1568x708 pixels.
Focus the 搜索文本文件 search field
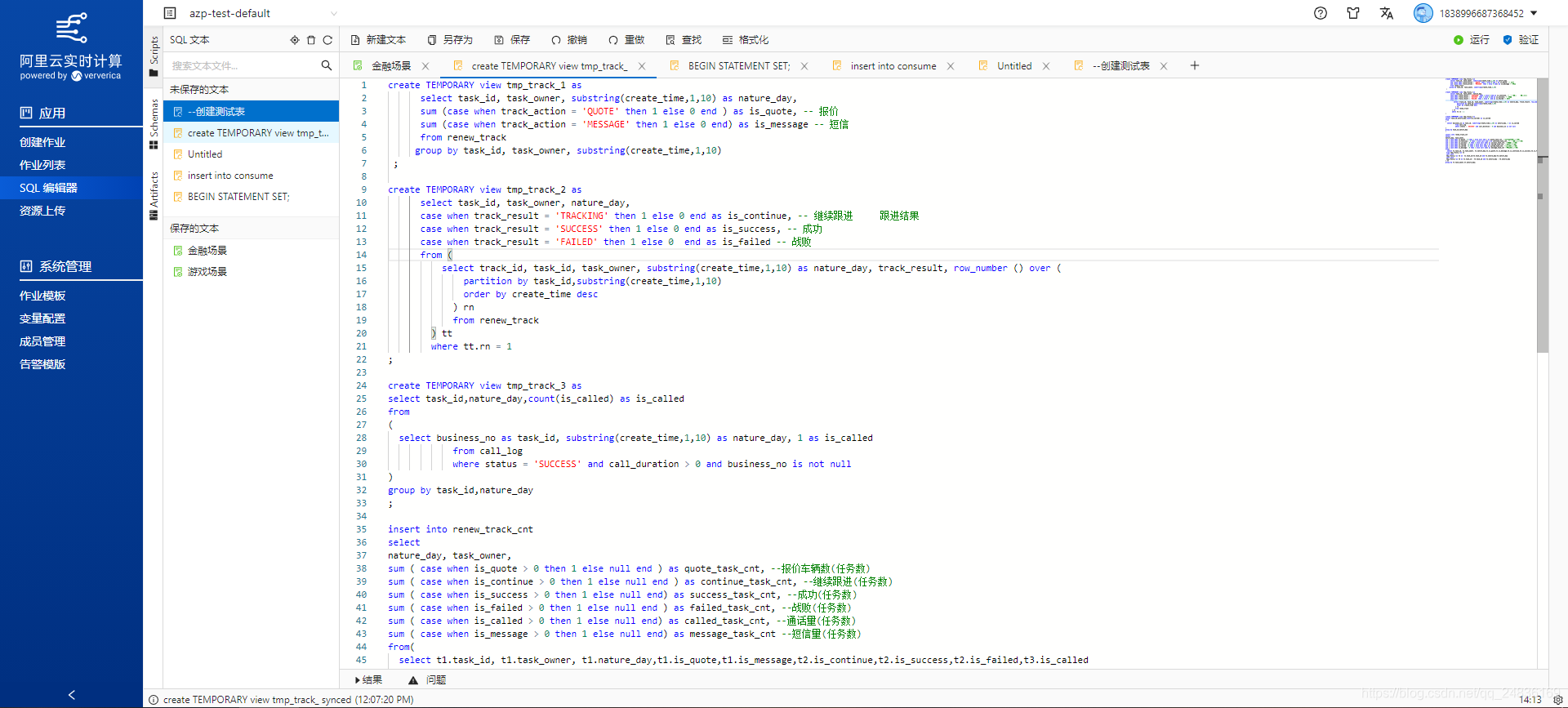coord(243,65)
